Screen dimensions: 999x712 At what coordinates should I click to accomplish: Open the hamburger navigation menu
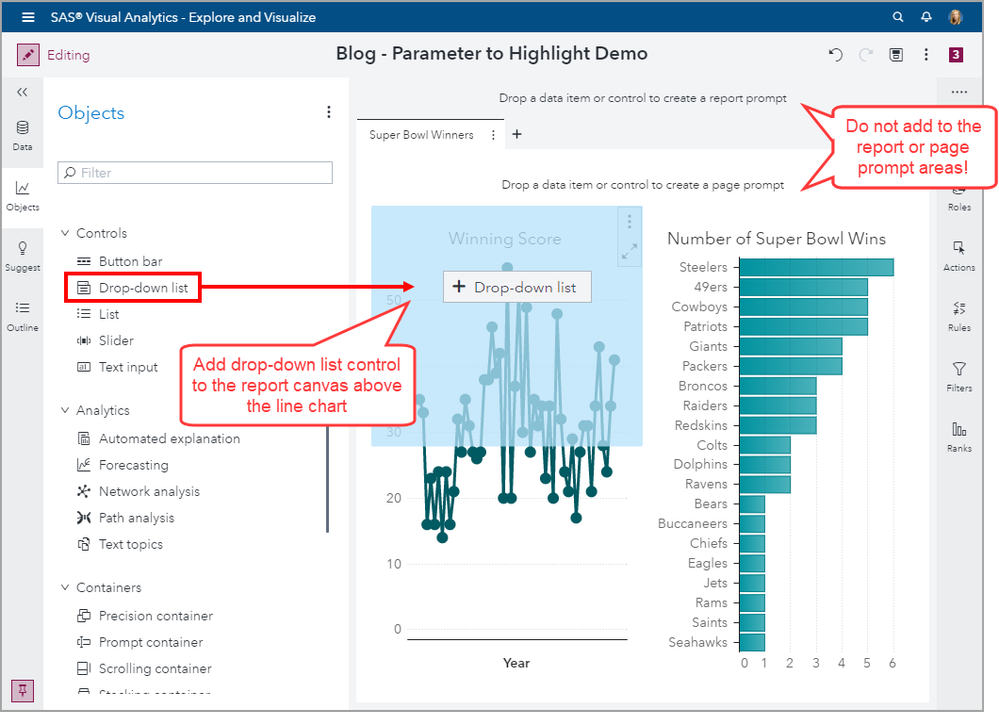tap(28, 17)
